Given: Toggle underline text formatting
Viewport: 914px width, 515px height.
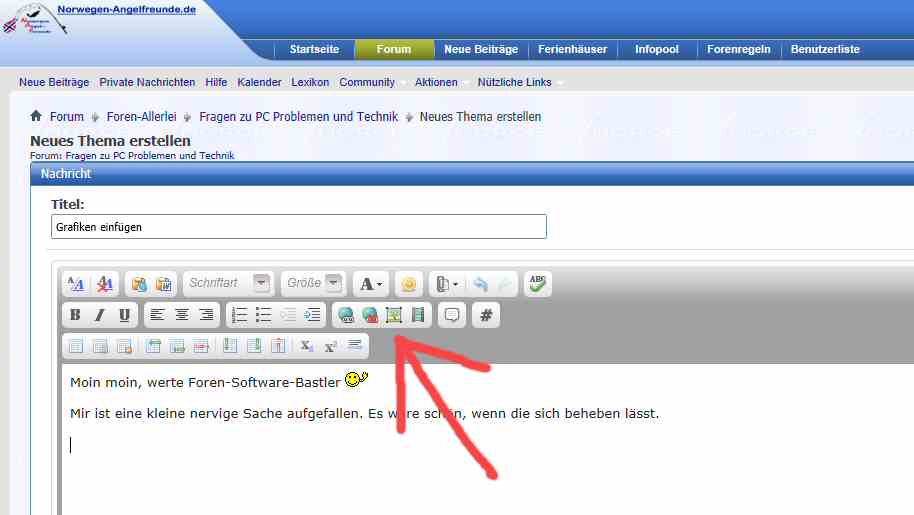Looking at the screenshot, I should [x=124, y=315].
